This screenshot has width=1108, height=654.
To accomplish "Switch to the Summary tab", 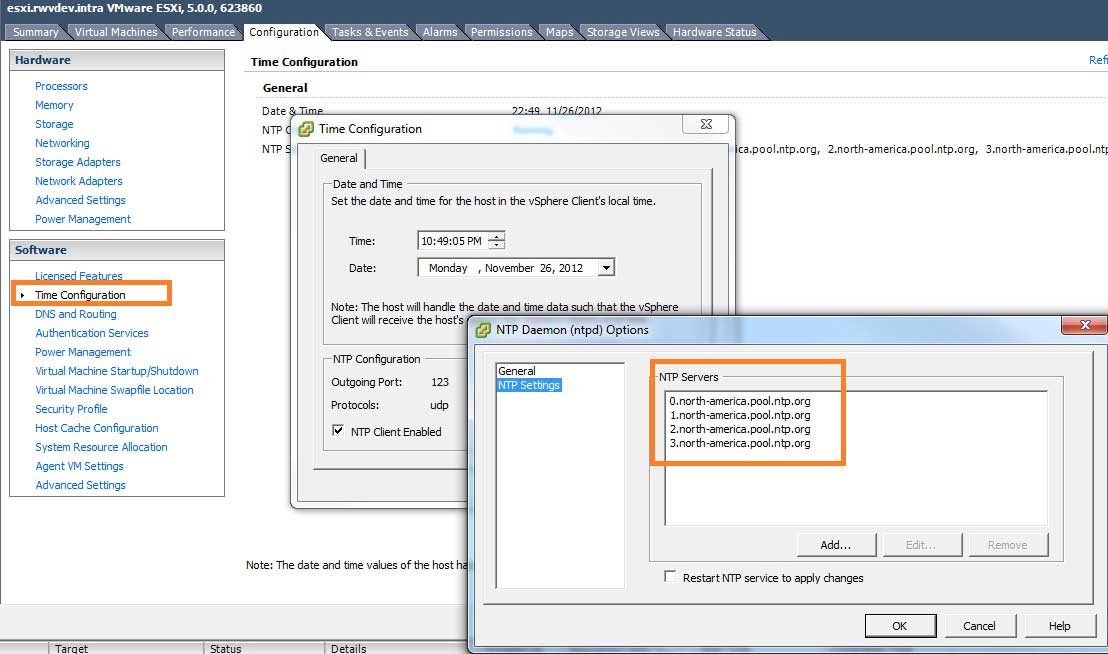I will [35, 32].
